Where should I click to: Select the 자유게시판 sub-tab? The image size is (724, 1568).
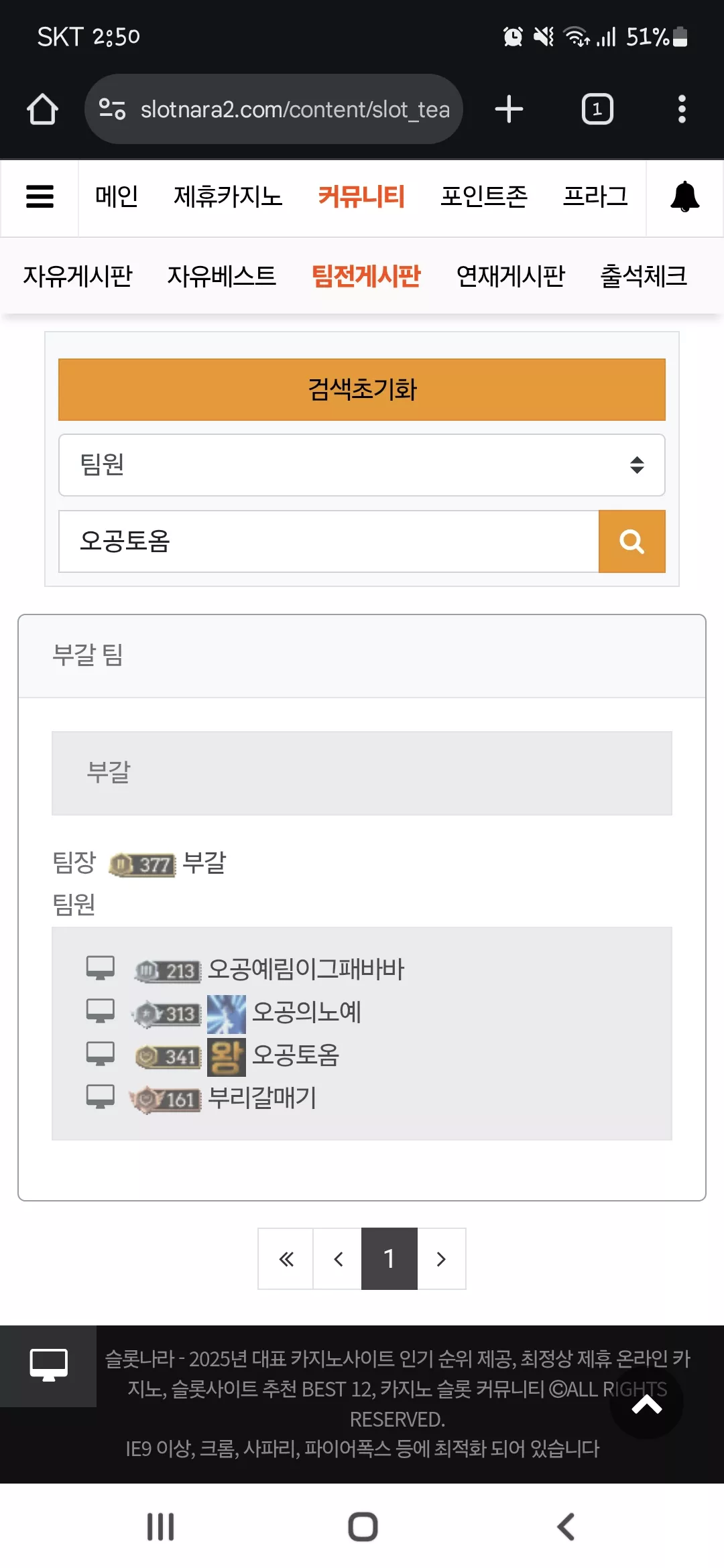pos(78,276)
